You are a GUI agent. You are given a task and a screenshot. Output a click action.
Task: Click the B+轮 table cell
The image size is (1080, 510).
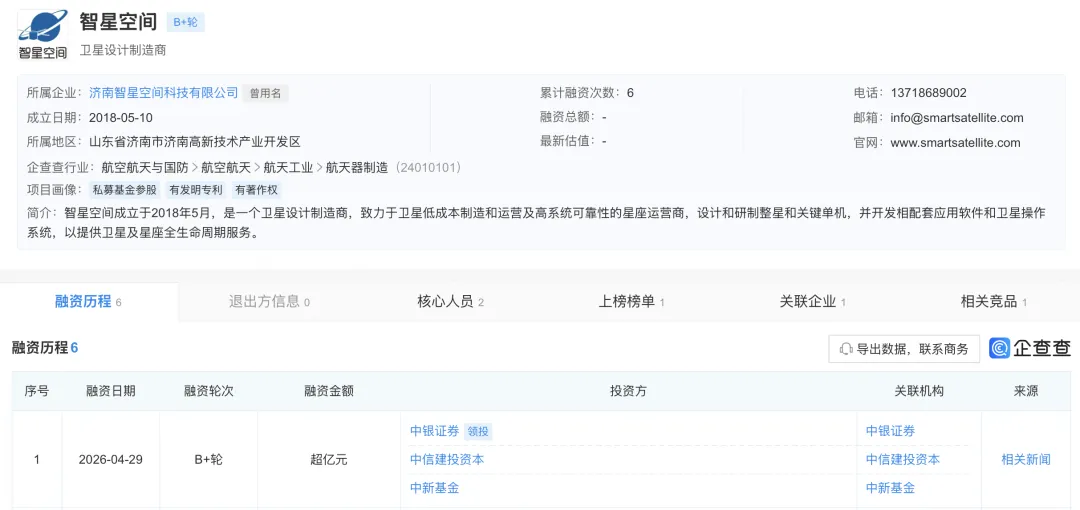[209, 459]
